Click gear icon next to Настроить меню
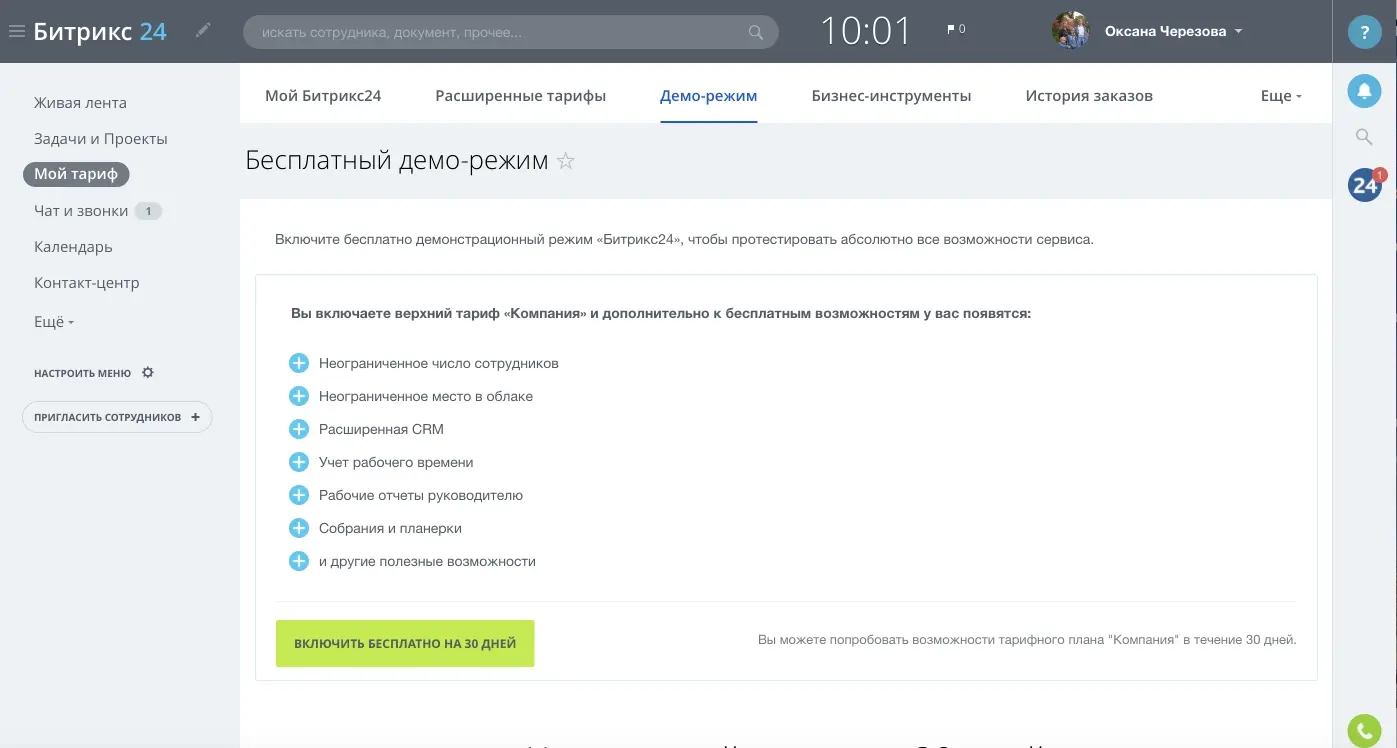 pos(148,373)
